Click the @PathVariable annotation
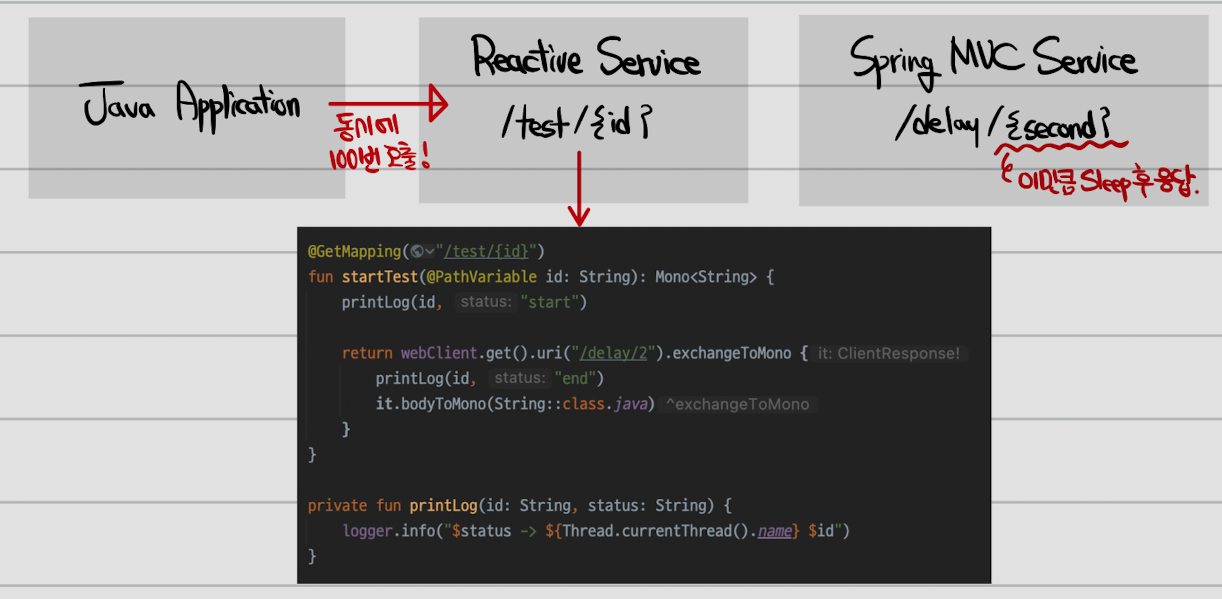The width and height of the screenshot is (1222, 599). pyautogui.click(x=482, y=277)
